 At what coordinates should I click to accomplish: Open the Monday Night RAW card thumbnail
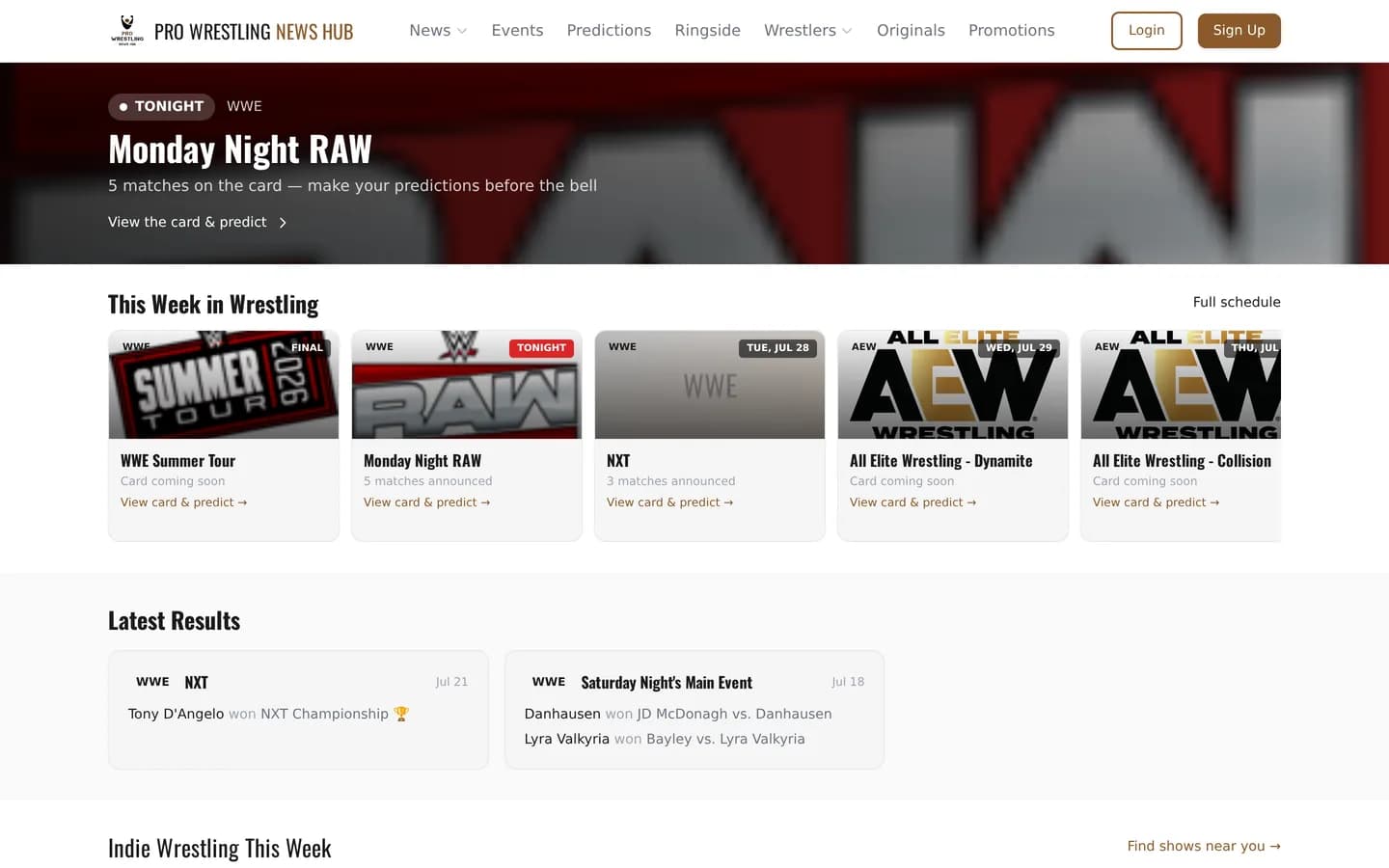coord(467,385)
